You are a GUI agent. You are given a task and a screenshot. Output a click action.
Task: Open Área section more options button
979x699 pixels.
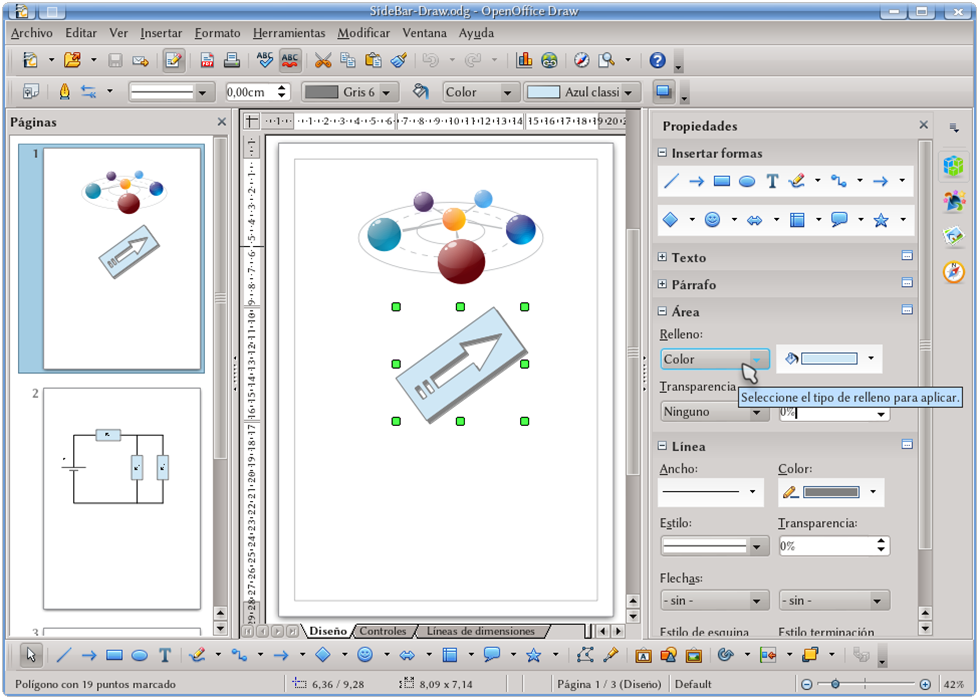(x=907, y=310)
